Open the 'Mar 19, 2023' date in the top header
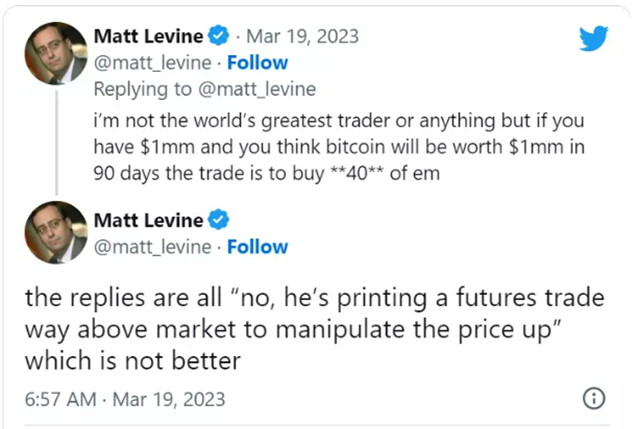 (x=301, y=37)
